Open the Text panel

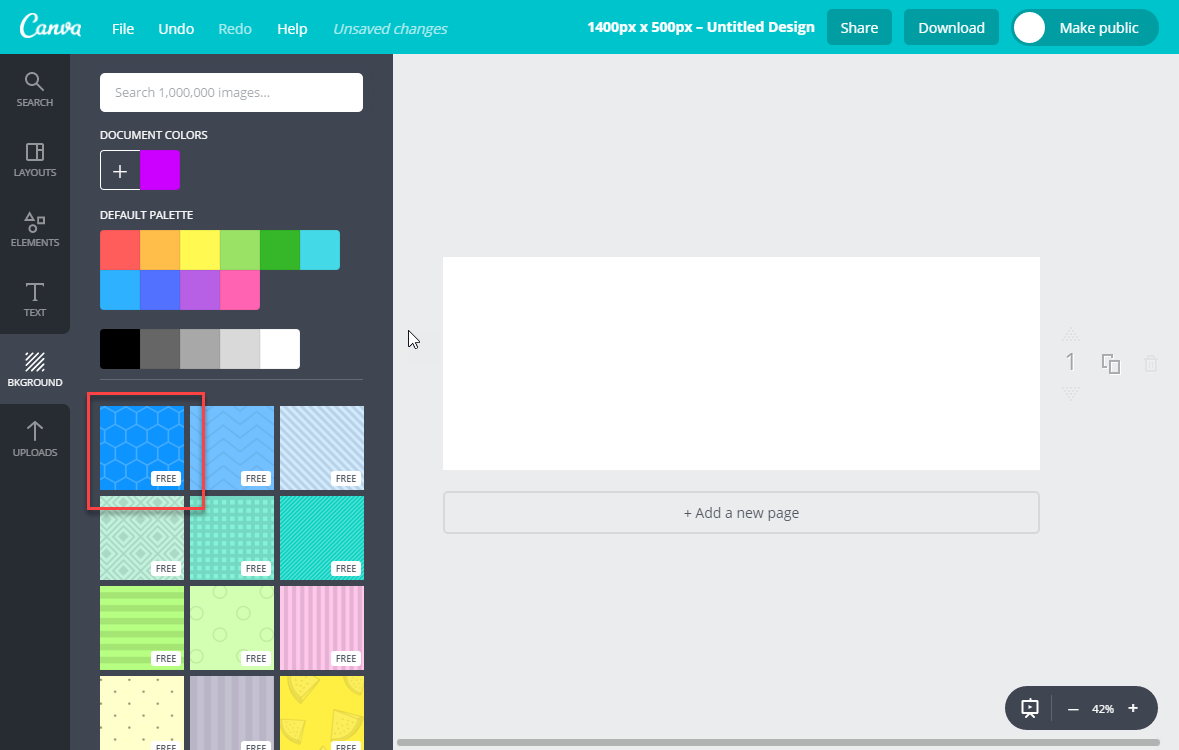tap(34, 299)
